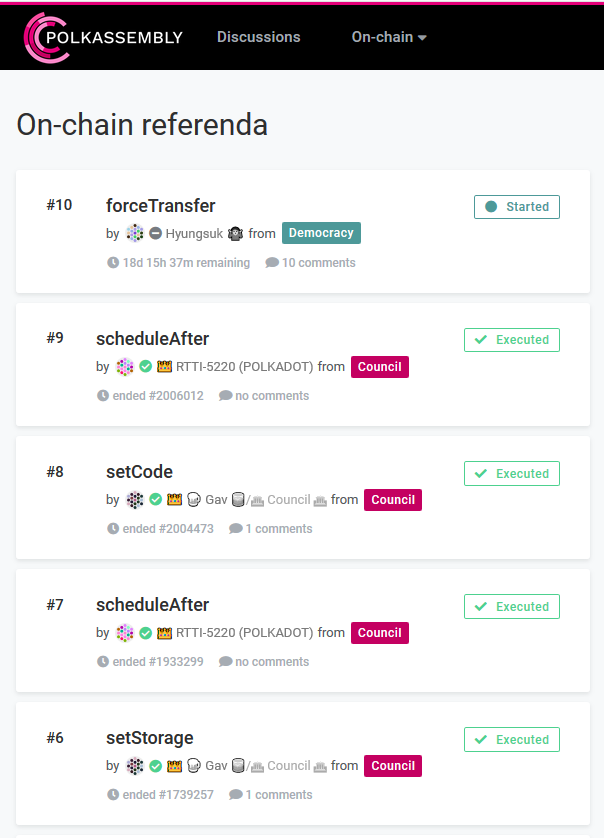
Task: Open the forceTransfer referendum title
Action: point(160,206)
